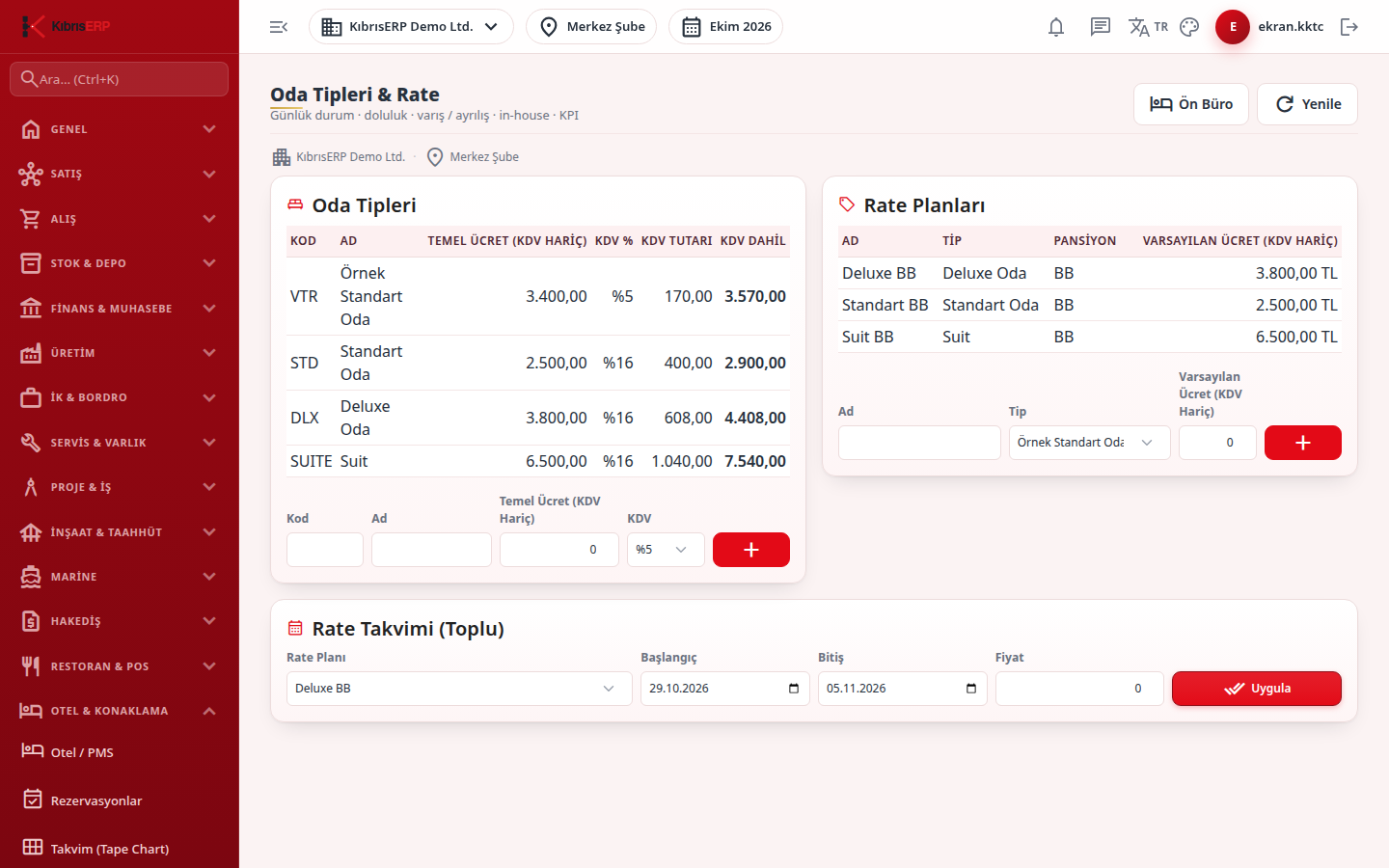The image size is (1389, 868).
Task: Click the logout icon
Action: [x=1349, y=27]
